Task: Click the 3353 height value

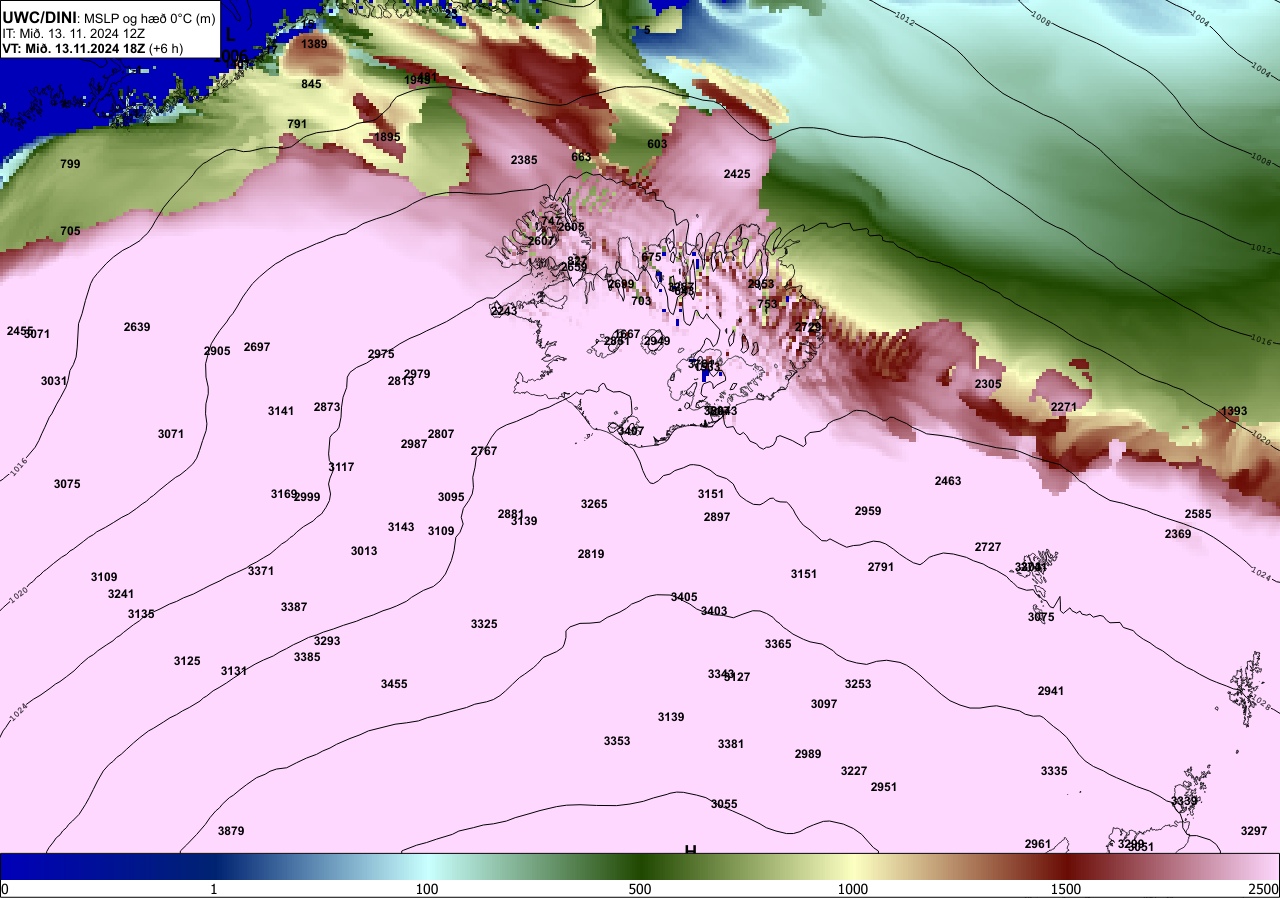Action: tap(617, 741)
